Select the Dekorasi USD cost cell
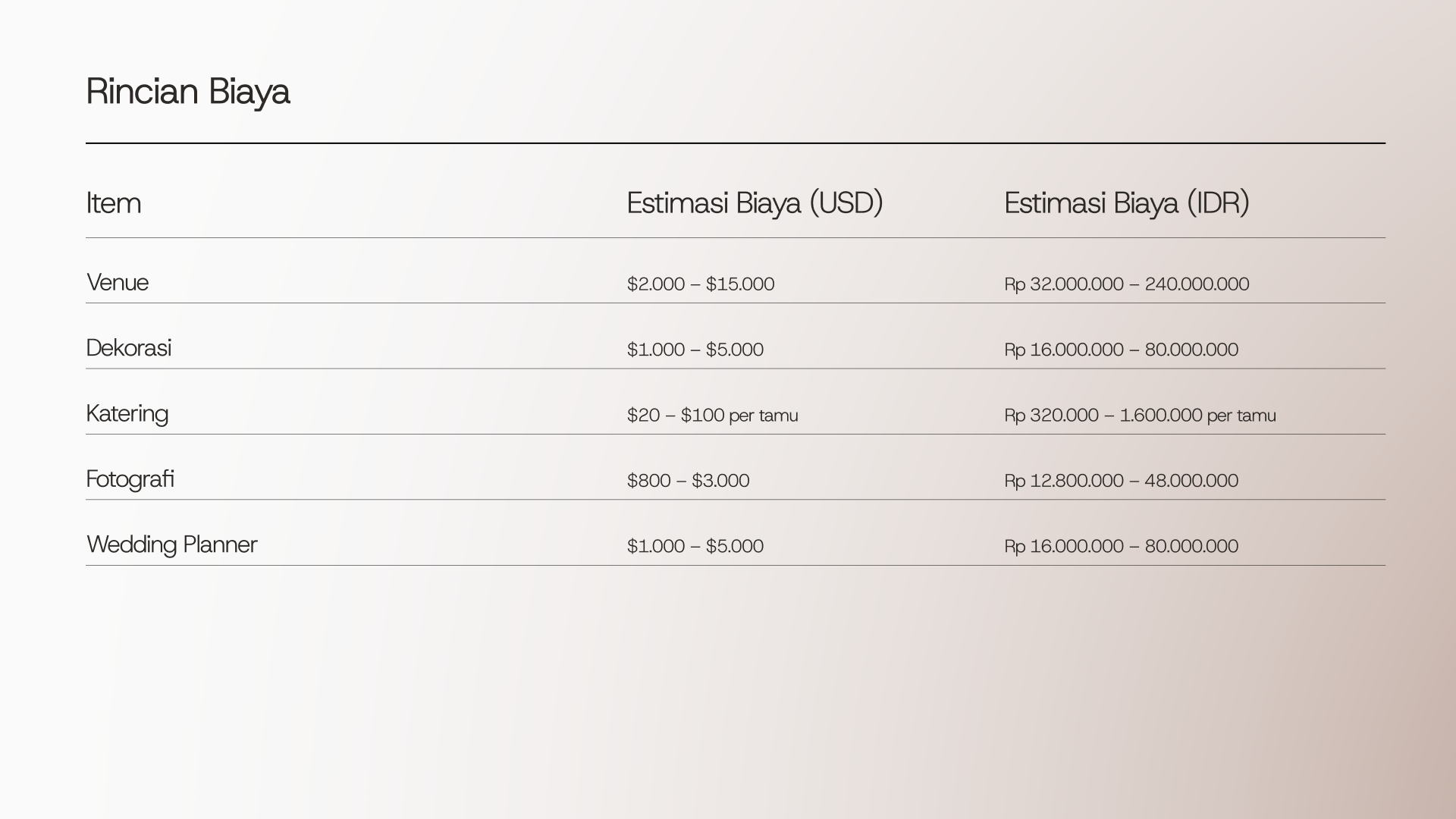The height and width of the screenshot is (819, 1456). click(695, 350)
